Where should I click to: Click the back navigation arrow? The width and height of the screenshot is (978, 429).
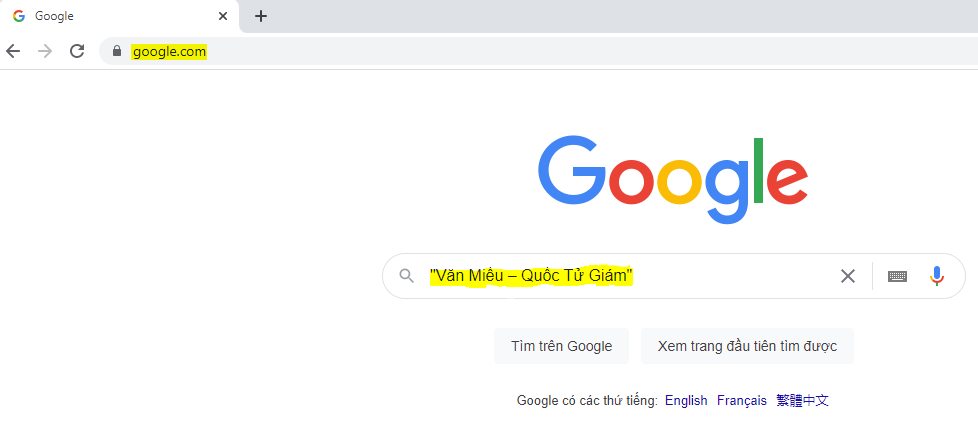point(13,51)
